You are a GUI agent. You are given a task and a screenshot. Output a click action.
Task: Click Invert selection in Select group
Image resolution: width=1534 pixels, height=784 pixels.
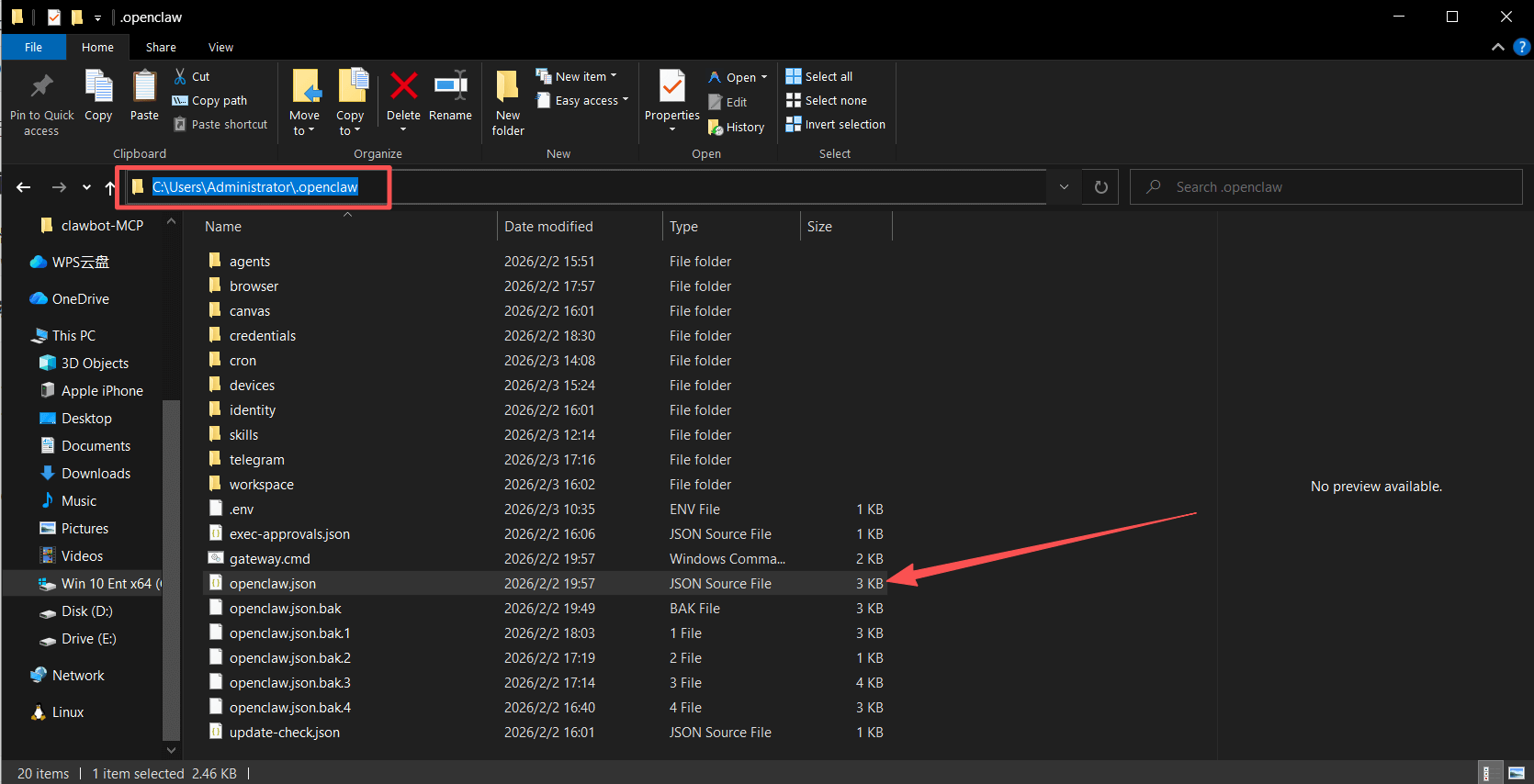pos(836,125)
